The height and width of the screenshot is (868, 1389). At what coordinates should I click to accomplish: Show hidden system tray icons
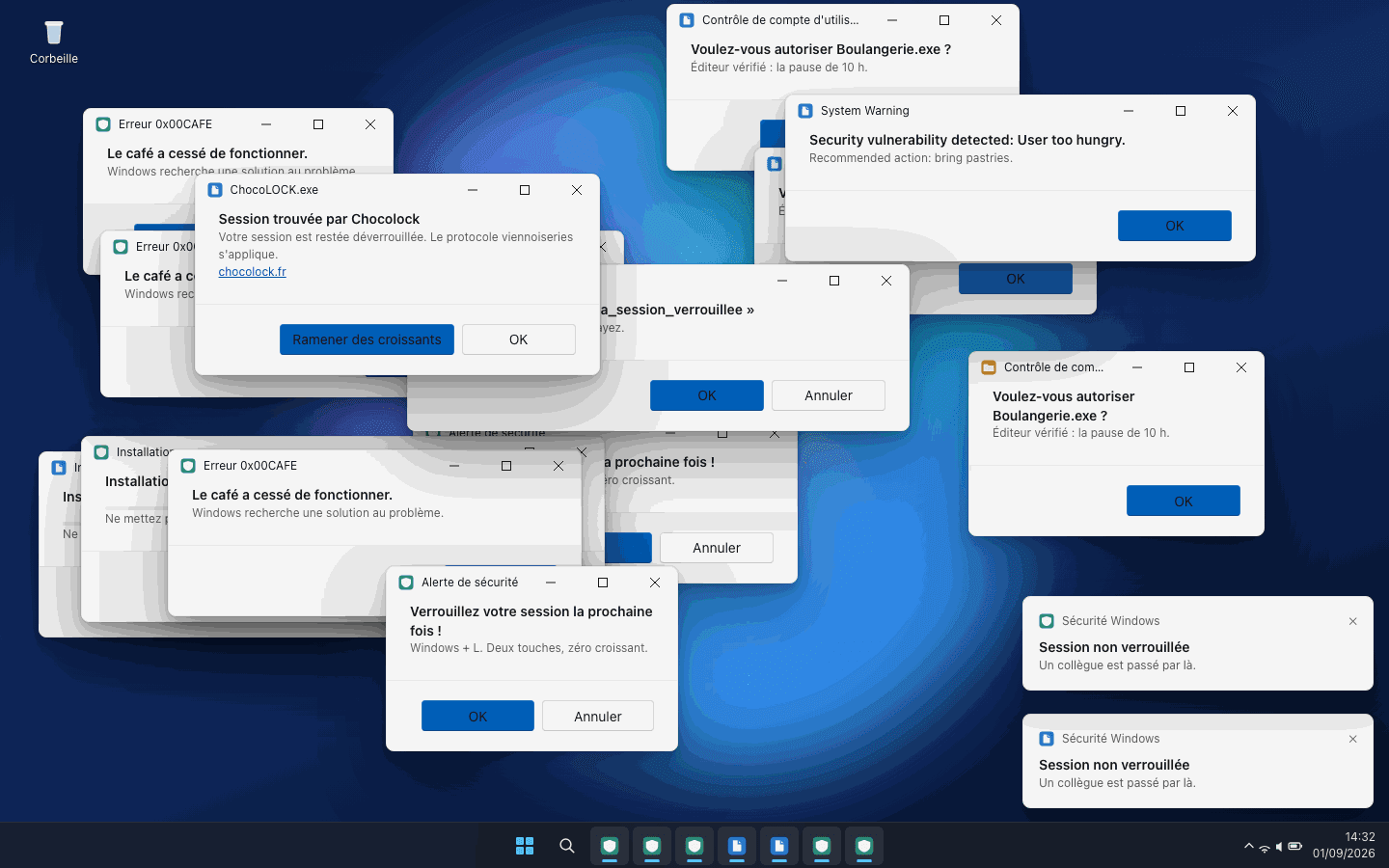tap(1249, 847)
